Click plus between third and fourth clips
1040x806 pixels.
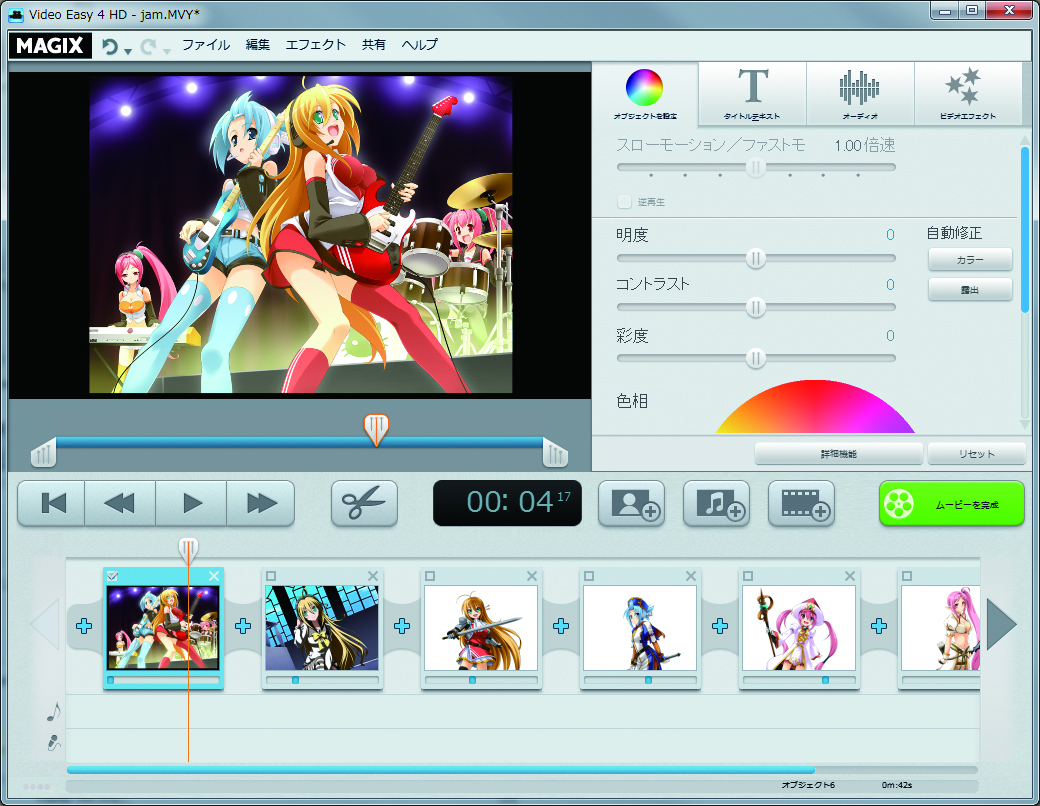[561, 626]
